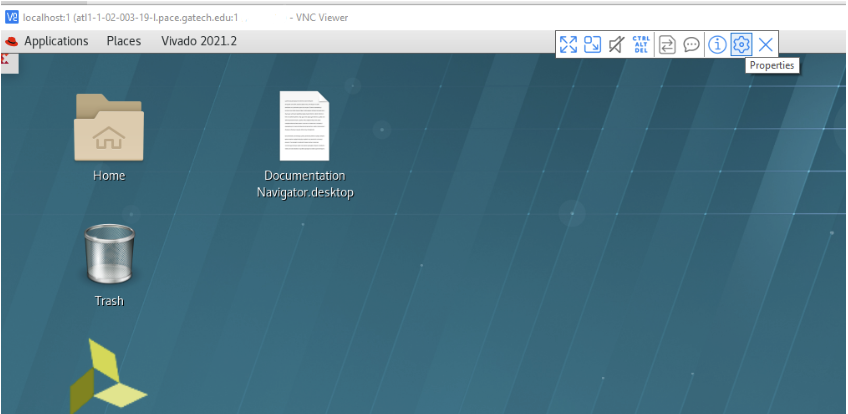Show connection information icon
The width and height of the screenshot is (848, 414).
coord(717,44)
